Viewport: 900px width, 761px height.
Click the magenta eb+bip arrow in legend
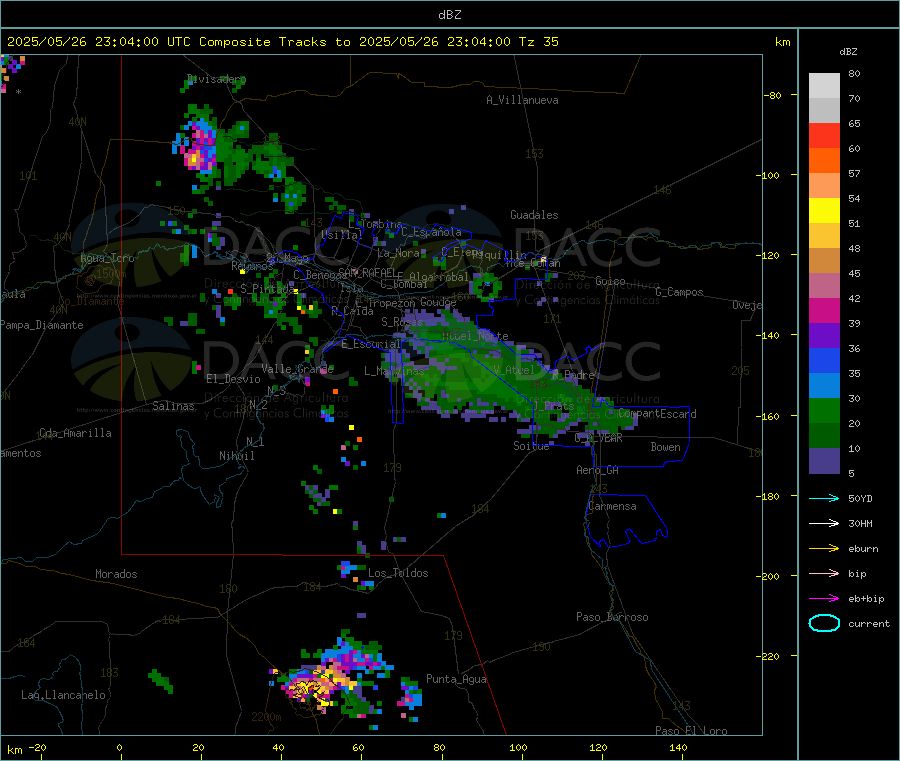click(x=824, y=599)
